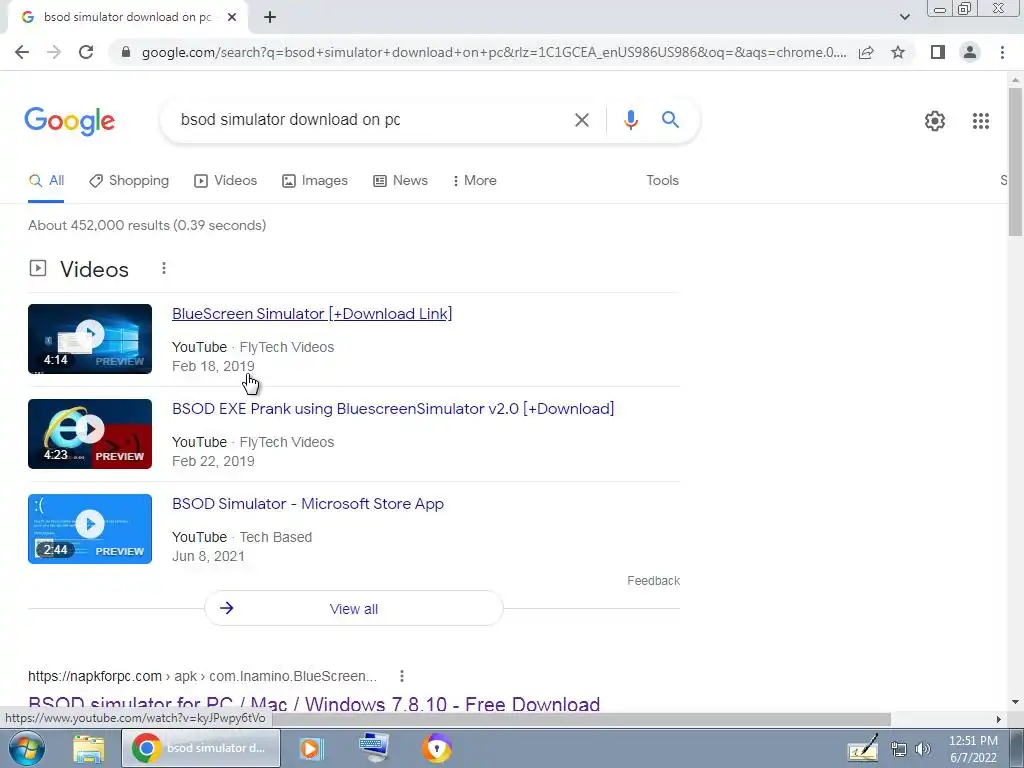Image resolution: width=1024 pixels, height=768 pixels.
Task: Open the Google apps grid
Action: click(x=980, y=121)
